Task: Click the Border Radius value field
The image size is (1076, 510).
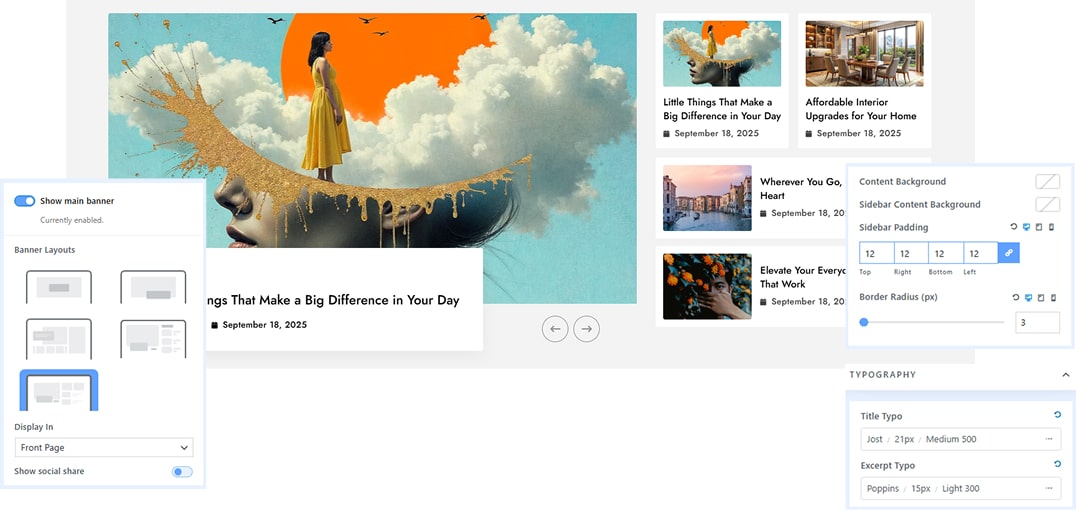Action: point(1037,322)
